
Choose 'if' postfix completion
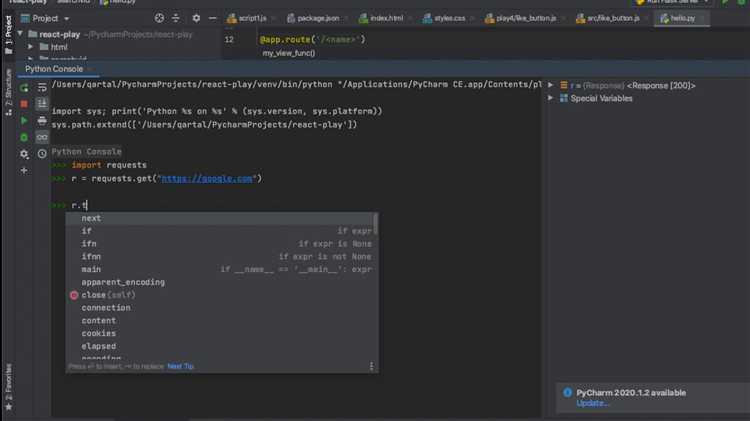(x=221, y=231)
